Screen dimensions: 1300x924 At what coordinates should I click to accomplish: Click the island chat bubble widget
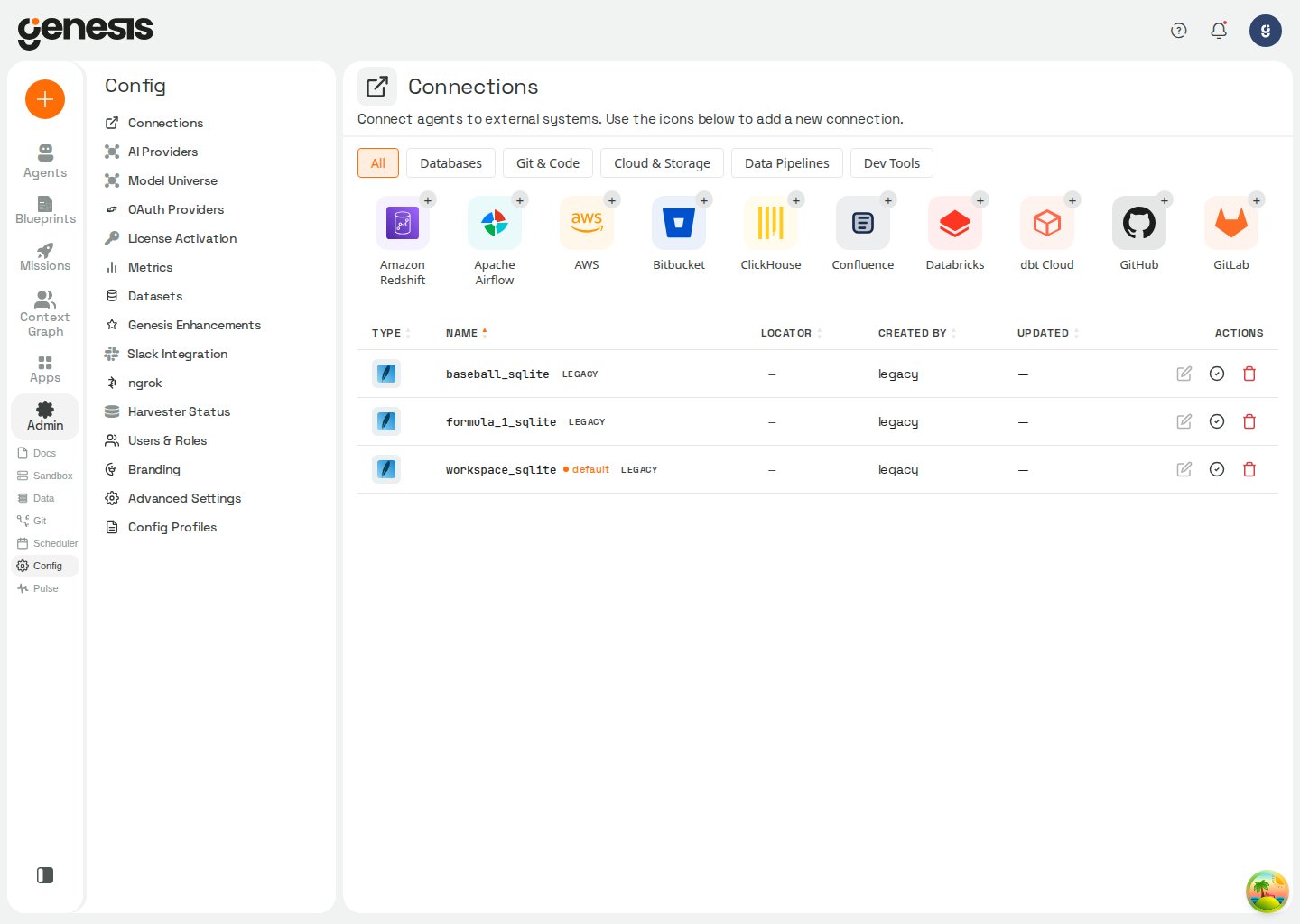(x=1267, y=892)
